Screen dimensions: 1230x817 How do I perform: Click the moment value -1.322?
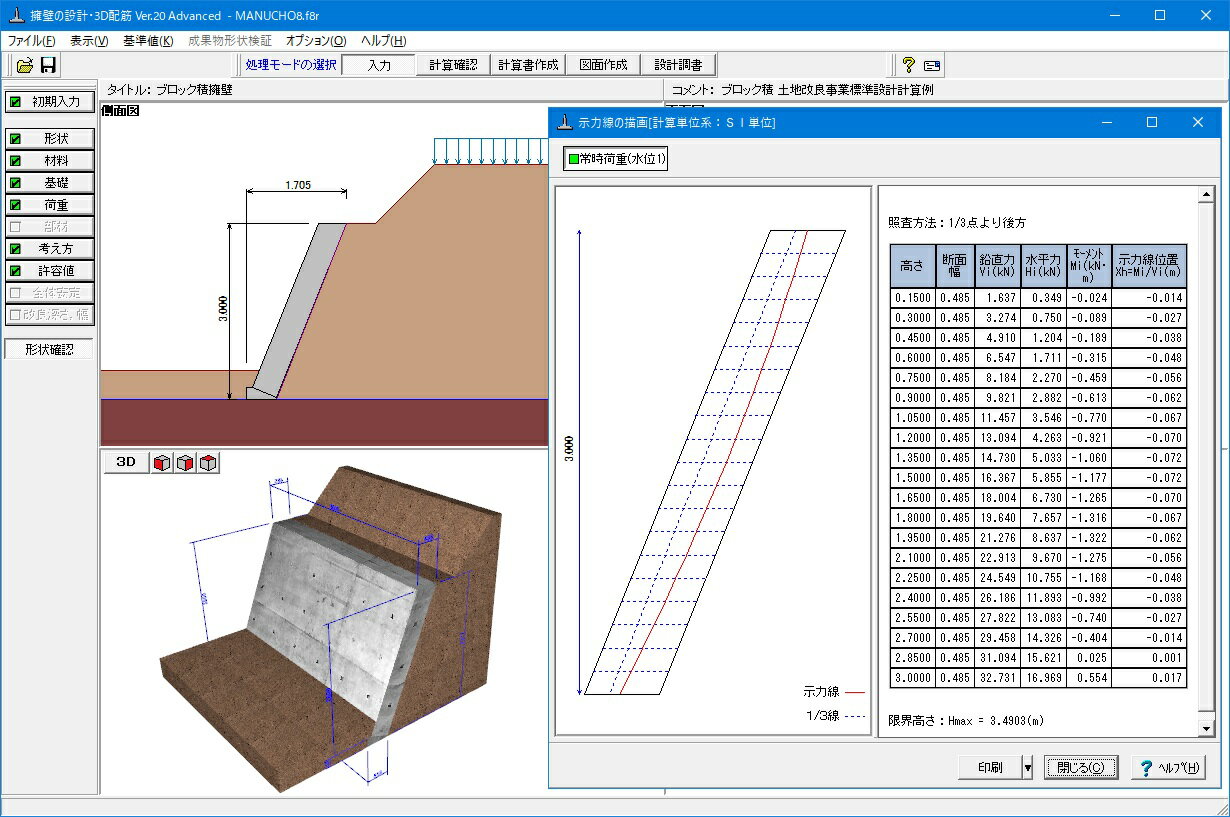(1088, 538)
